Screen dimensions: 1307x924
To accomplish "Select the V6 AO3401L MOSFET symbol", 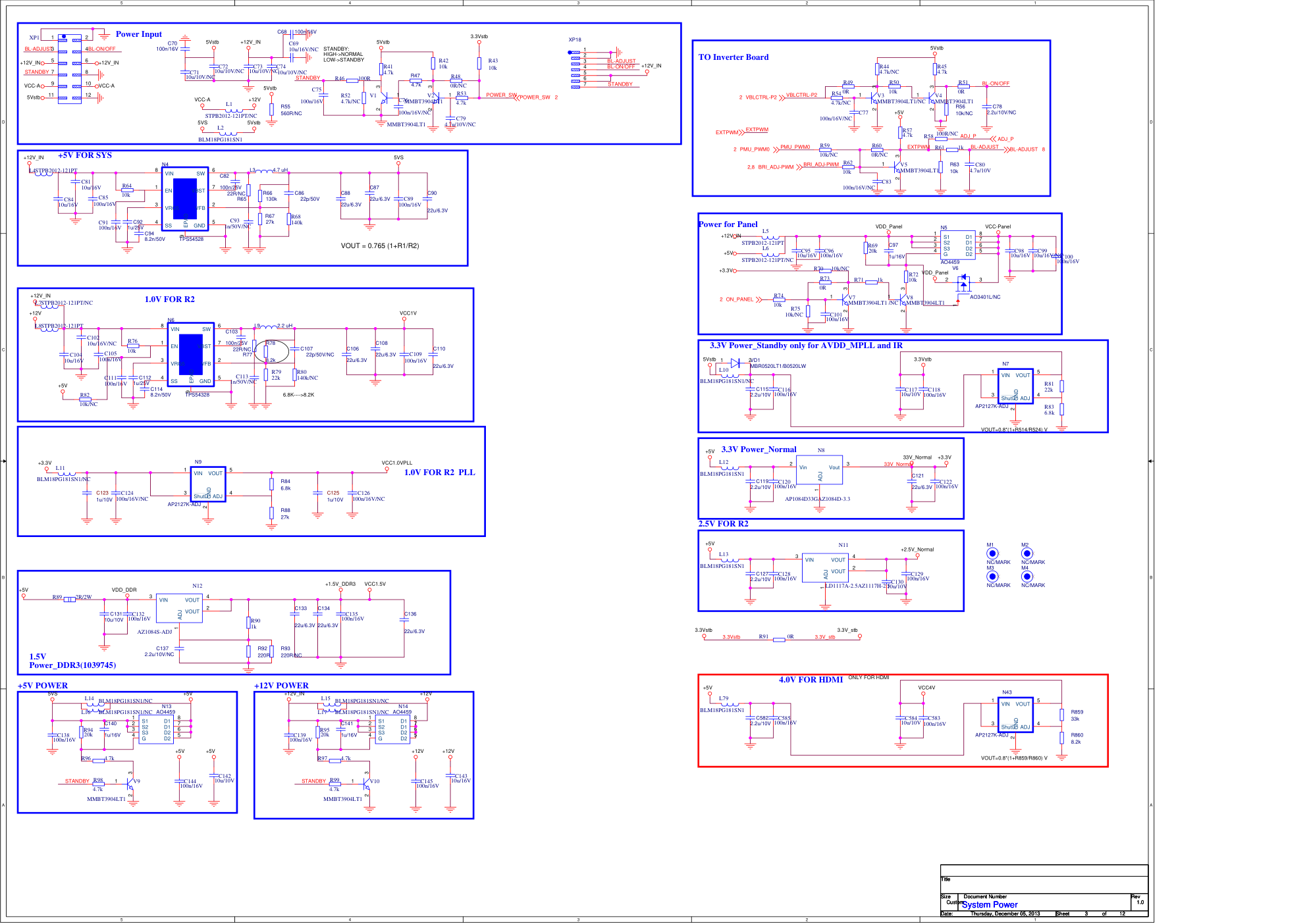I will coord(963,283).
